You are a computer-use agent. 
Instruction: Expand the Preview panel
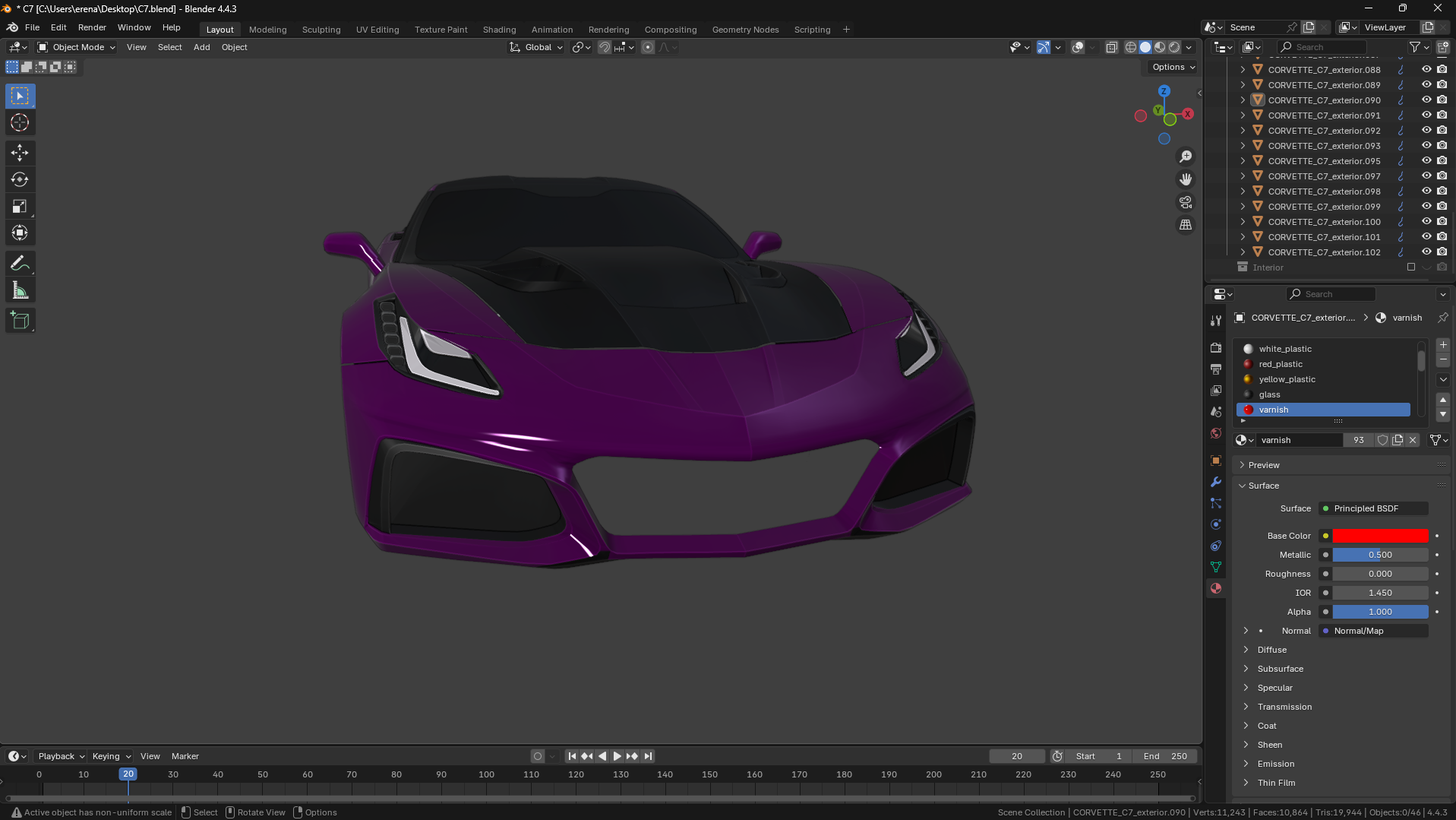[1263, 465]
